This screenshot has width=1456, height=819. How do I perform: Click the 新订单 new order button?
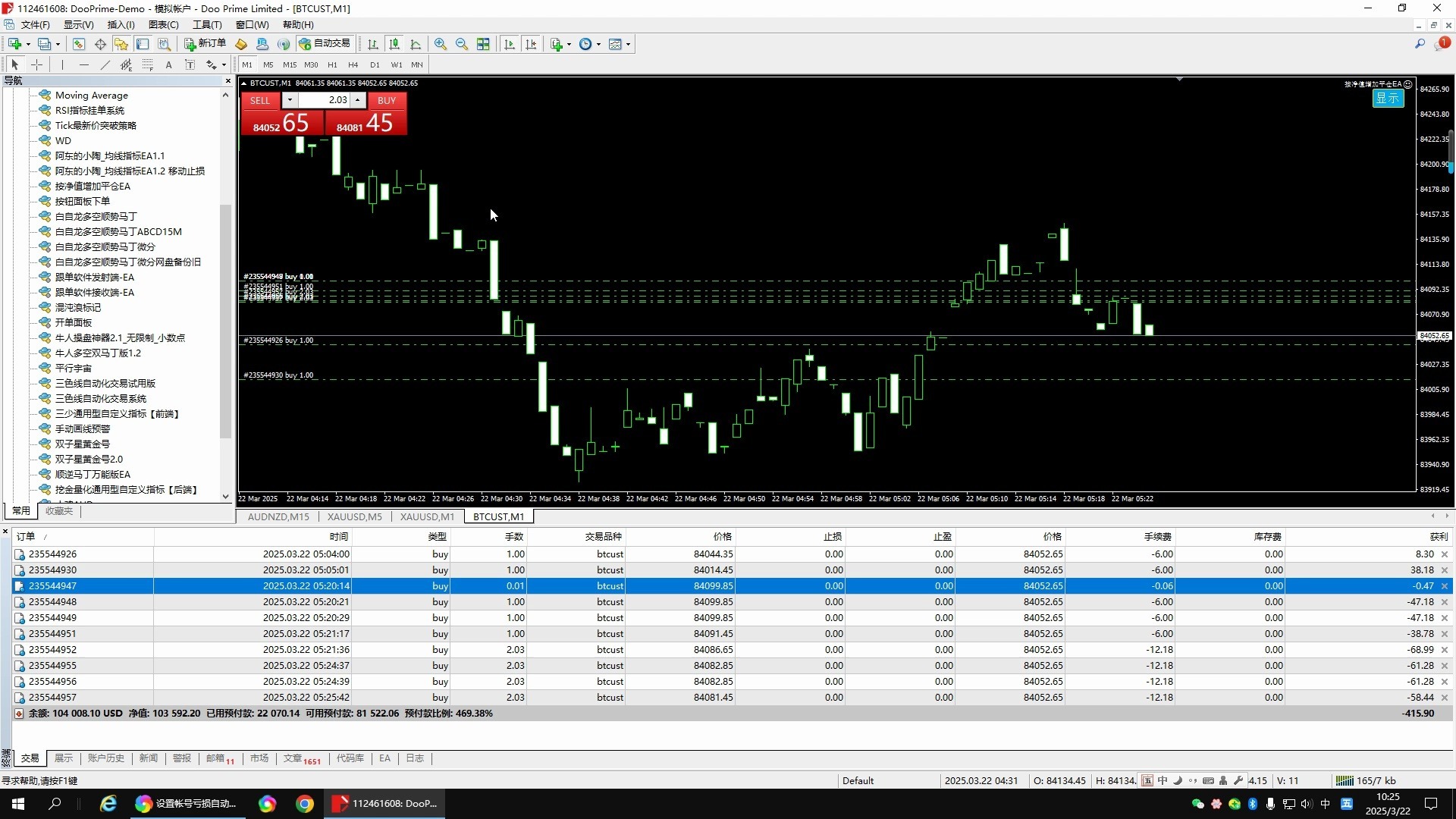pos(205,44)
